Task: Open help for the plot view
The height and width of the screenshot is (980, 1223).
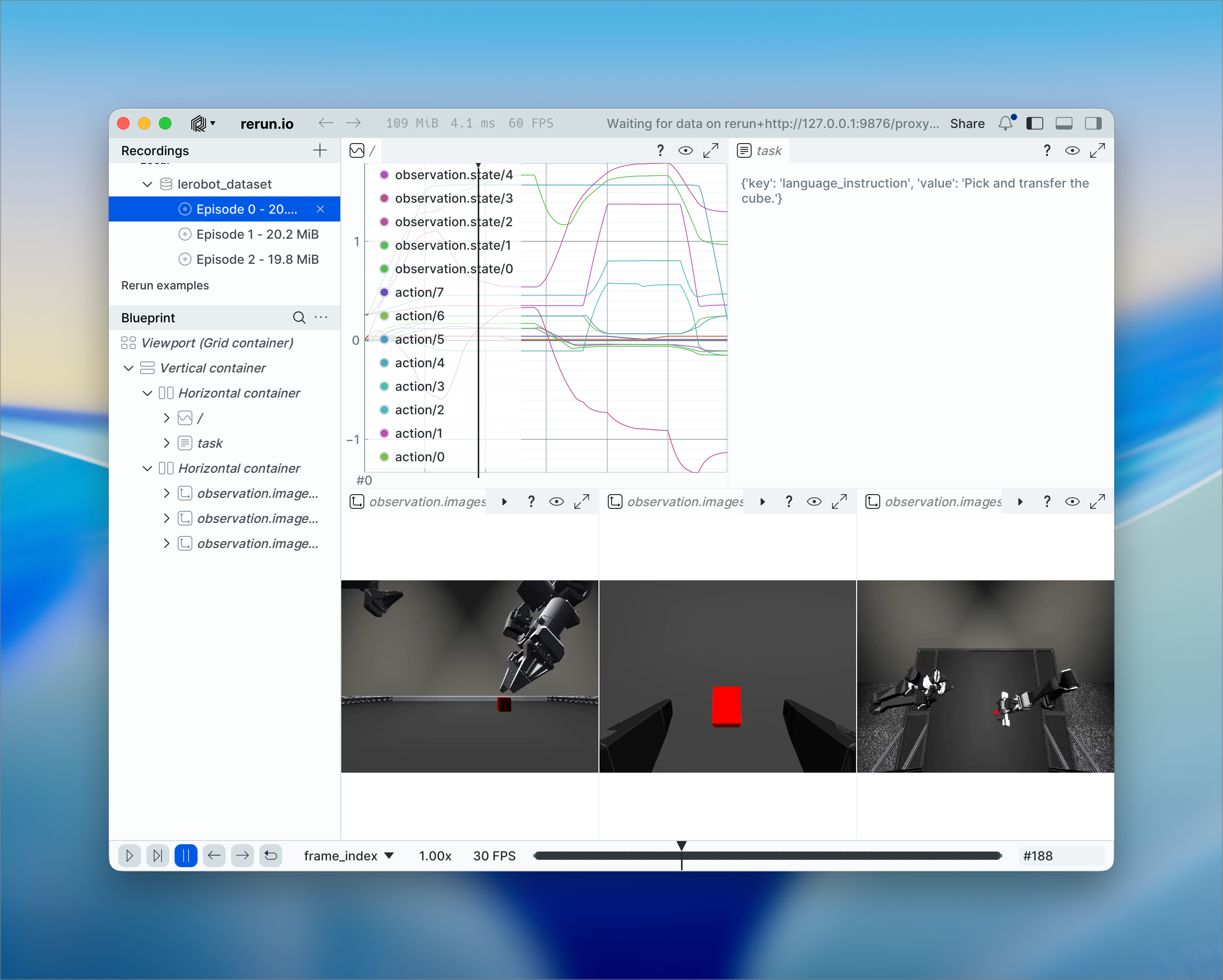Action: coord(660,150)
